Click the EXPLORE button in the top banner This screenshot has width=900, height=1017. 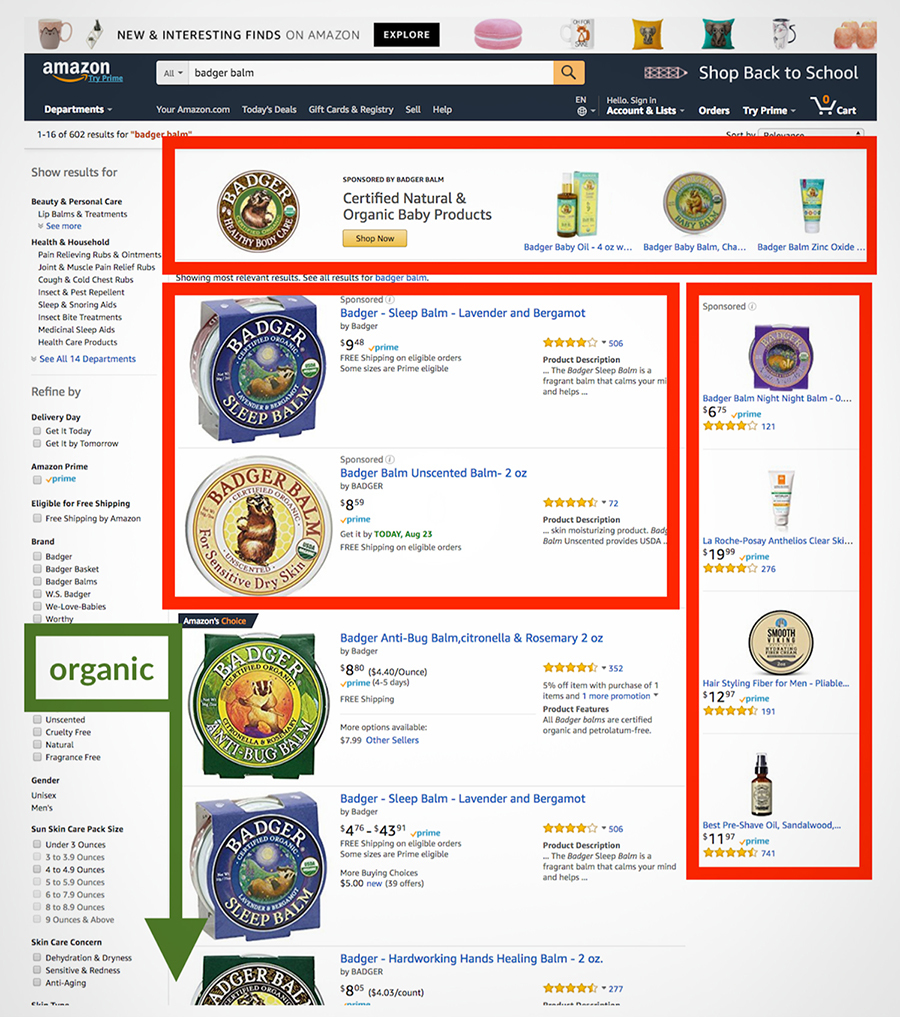coord(407,34)
